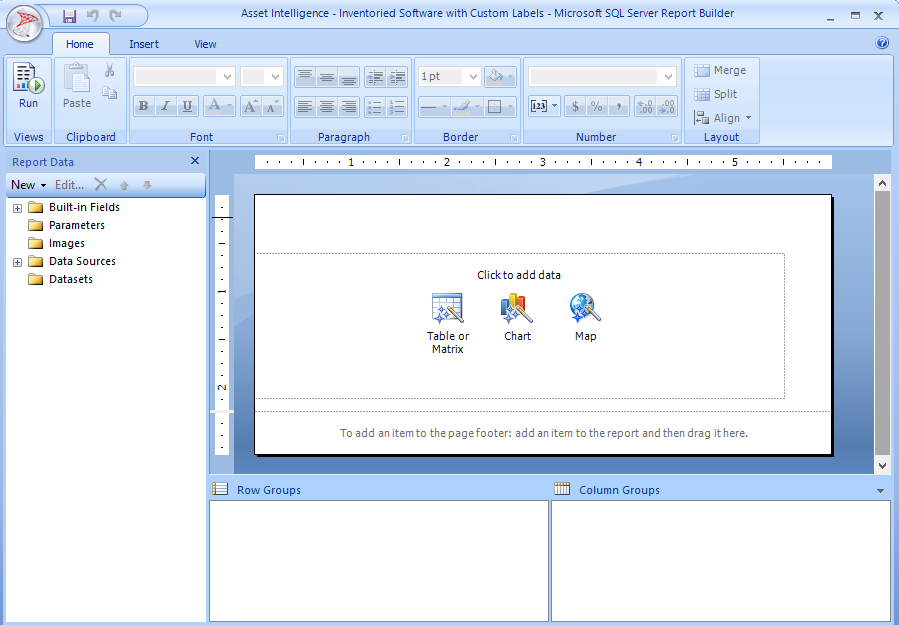The width and height of the screenshot is (899, 625).
Task: Expand the Data Sources tree node
Action: [x=17, y=262]
